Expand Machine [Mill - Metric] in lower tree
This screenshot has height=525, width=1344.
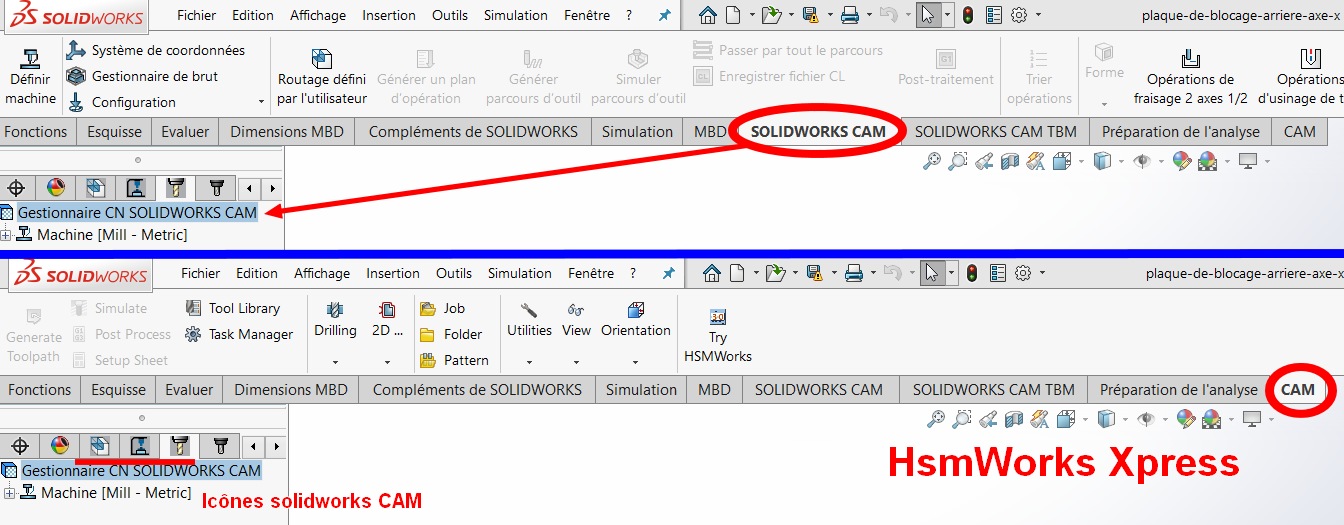pyautogui.click(x=10, y=493)
